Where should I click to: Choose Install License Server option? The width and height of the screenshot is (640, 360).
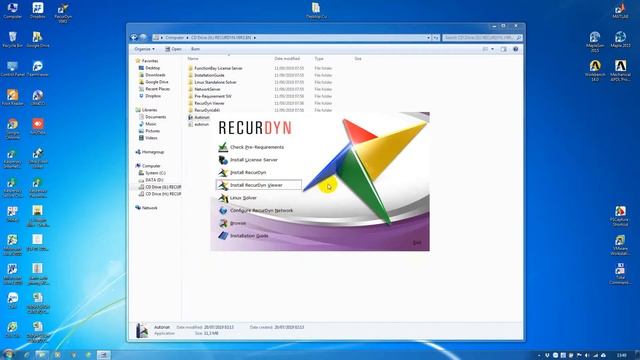[253, 160]
